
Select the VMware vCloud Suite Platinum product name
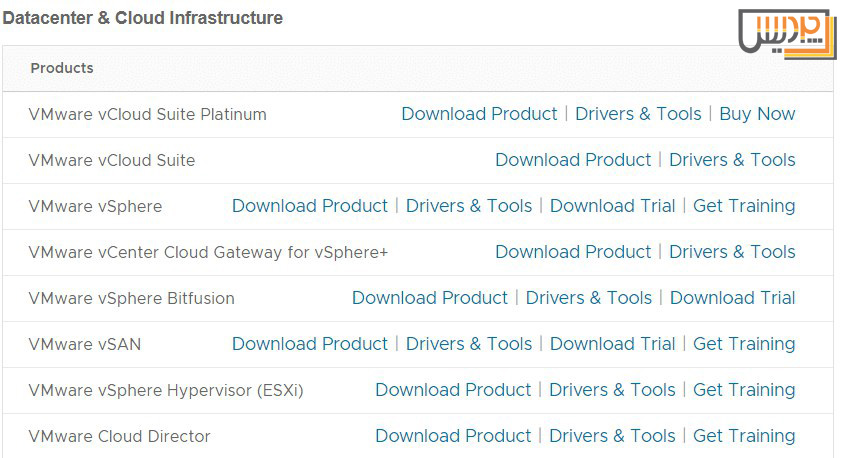tap(147, 114)
